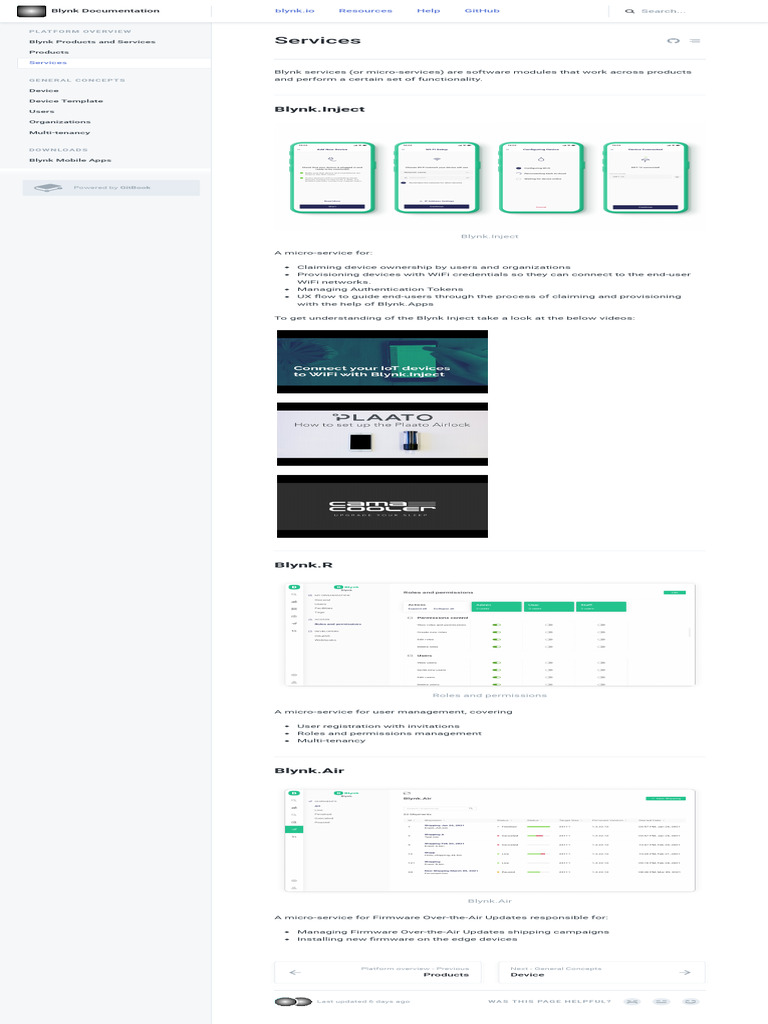Click 'Installing new firmware on the edge devices'
Viewport: 768px width, 1024px height.
point(407,939)
